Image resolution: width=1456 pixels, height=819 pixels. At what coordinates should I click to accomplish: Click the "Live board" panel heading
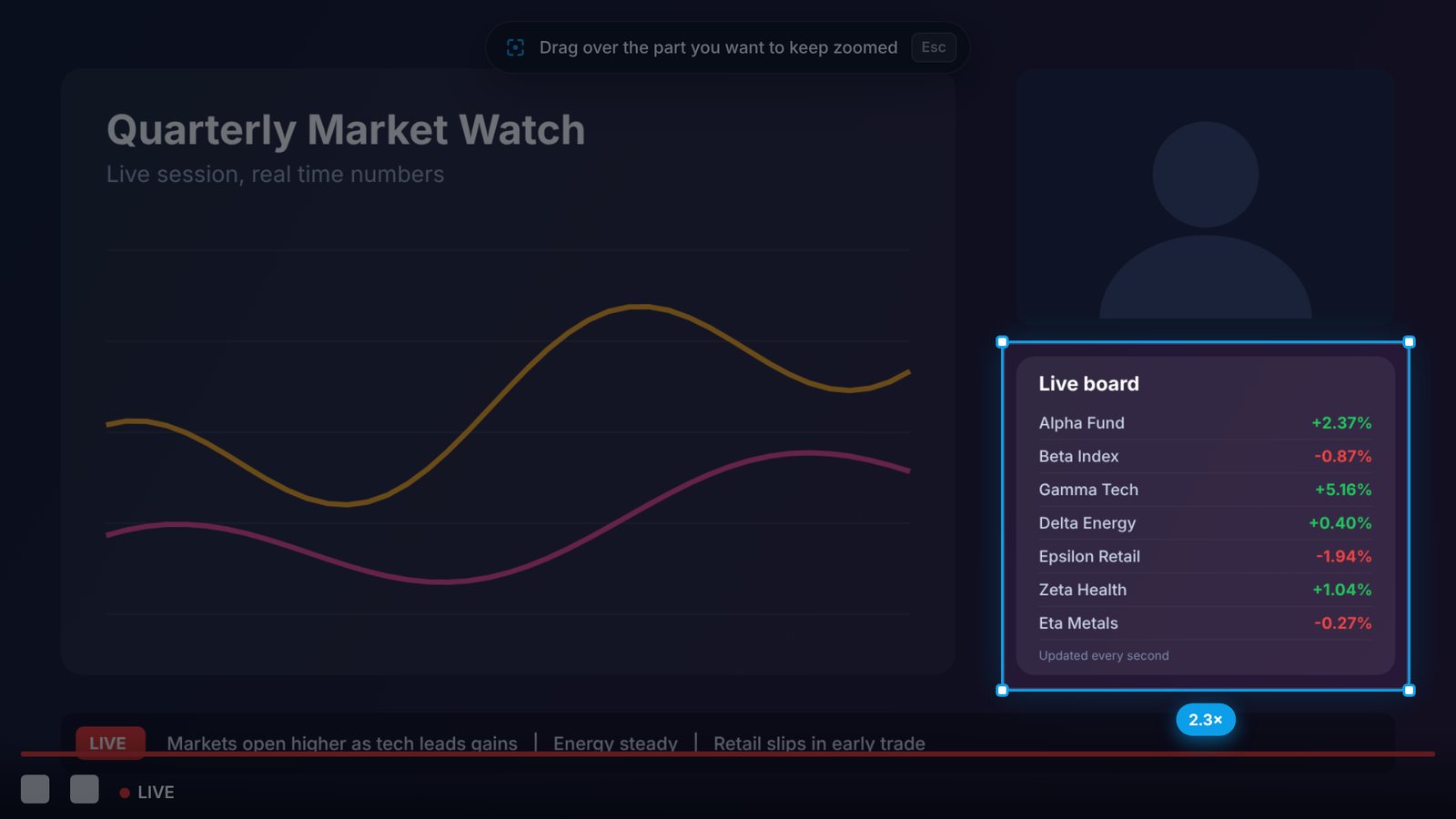[1089, 384]
